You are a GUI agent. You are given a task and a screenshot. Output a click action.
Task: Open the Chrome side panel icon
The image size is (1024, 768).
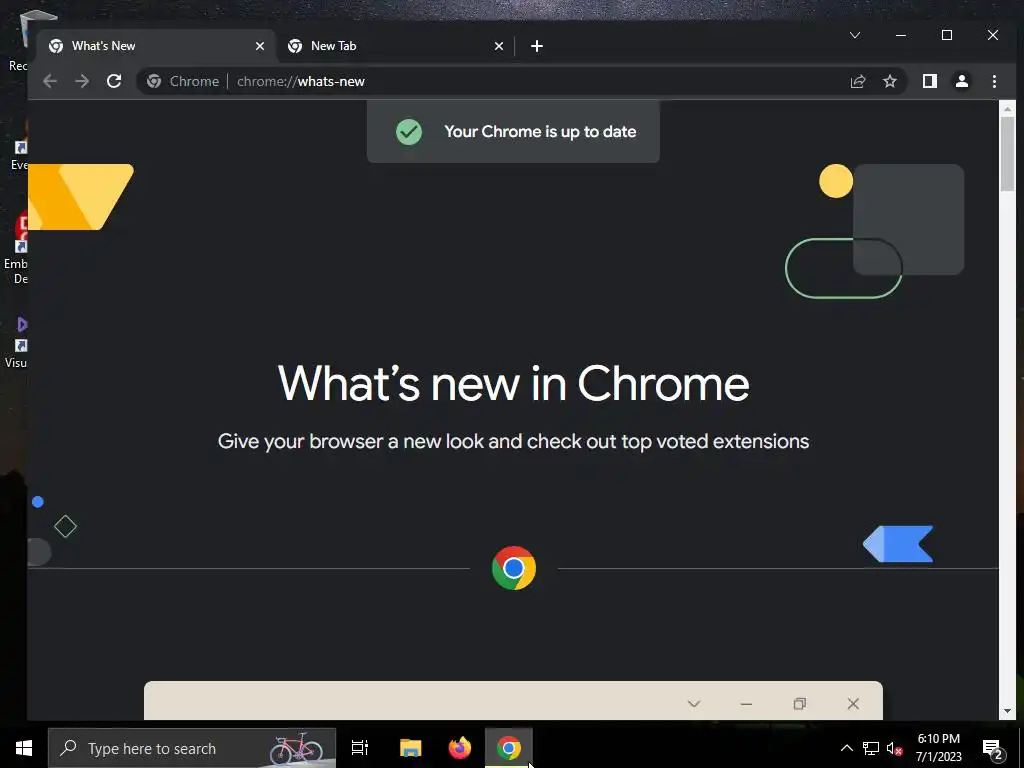pos(929,81)
